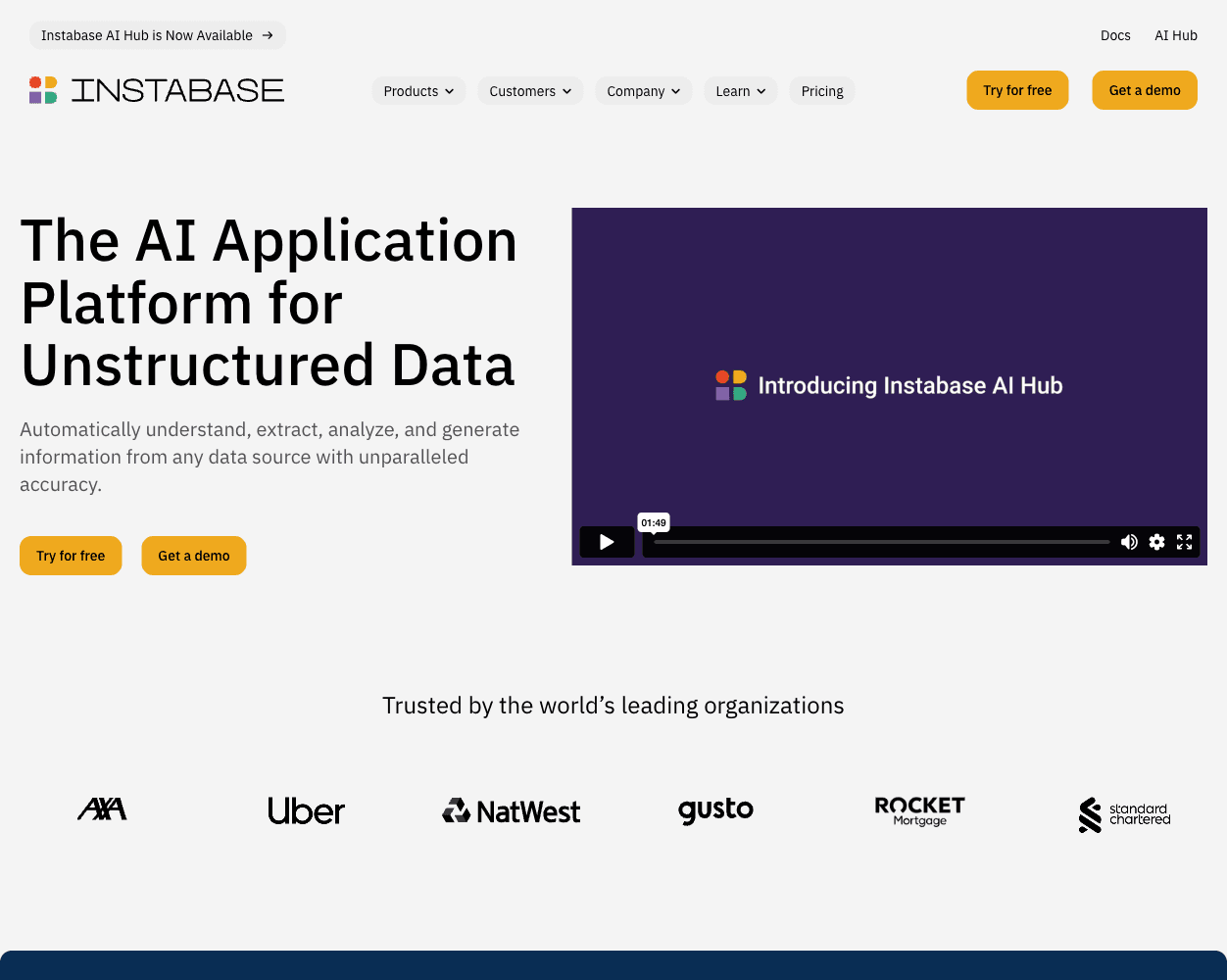Screen dimensions: 1227x980
Task: Go to AI Hub link in top bar
Action: 1176,35
